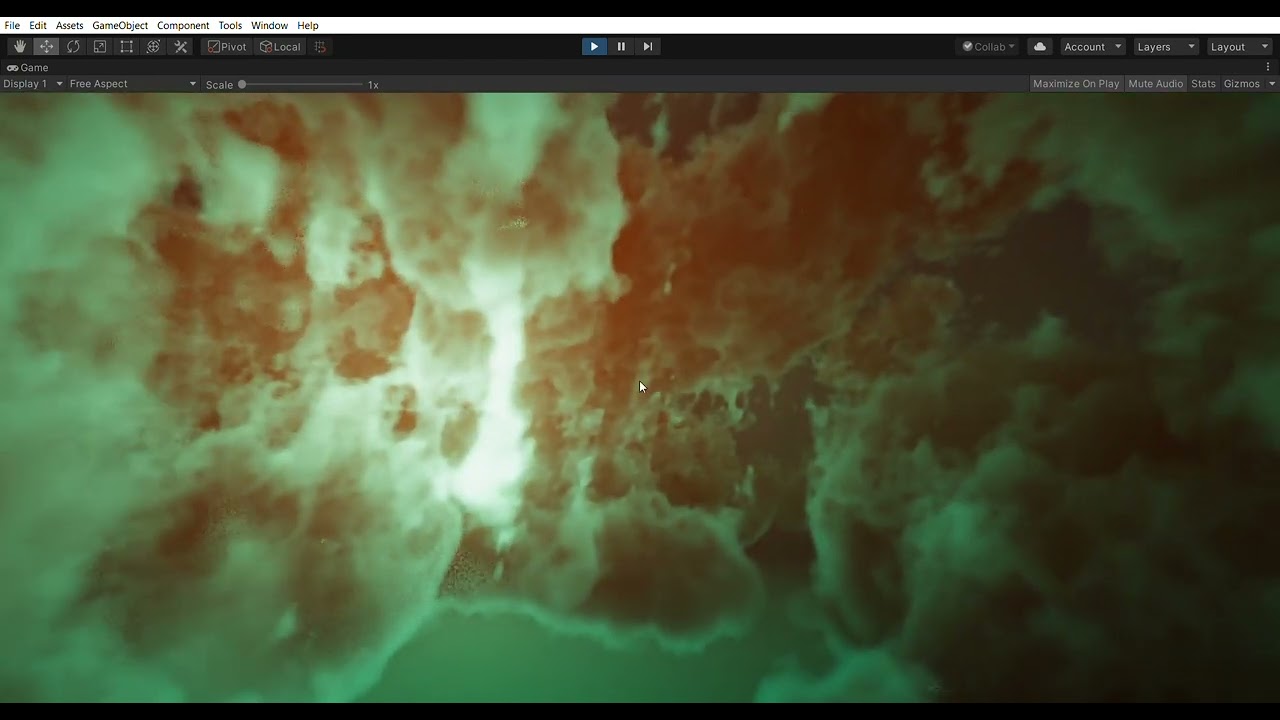
Task: Open the GameObject menu
Action: (120, 25)
